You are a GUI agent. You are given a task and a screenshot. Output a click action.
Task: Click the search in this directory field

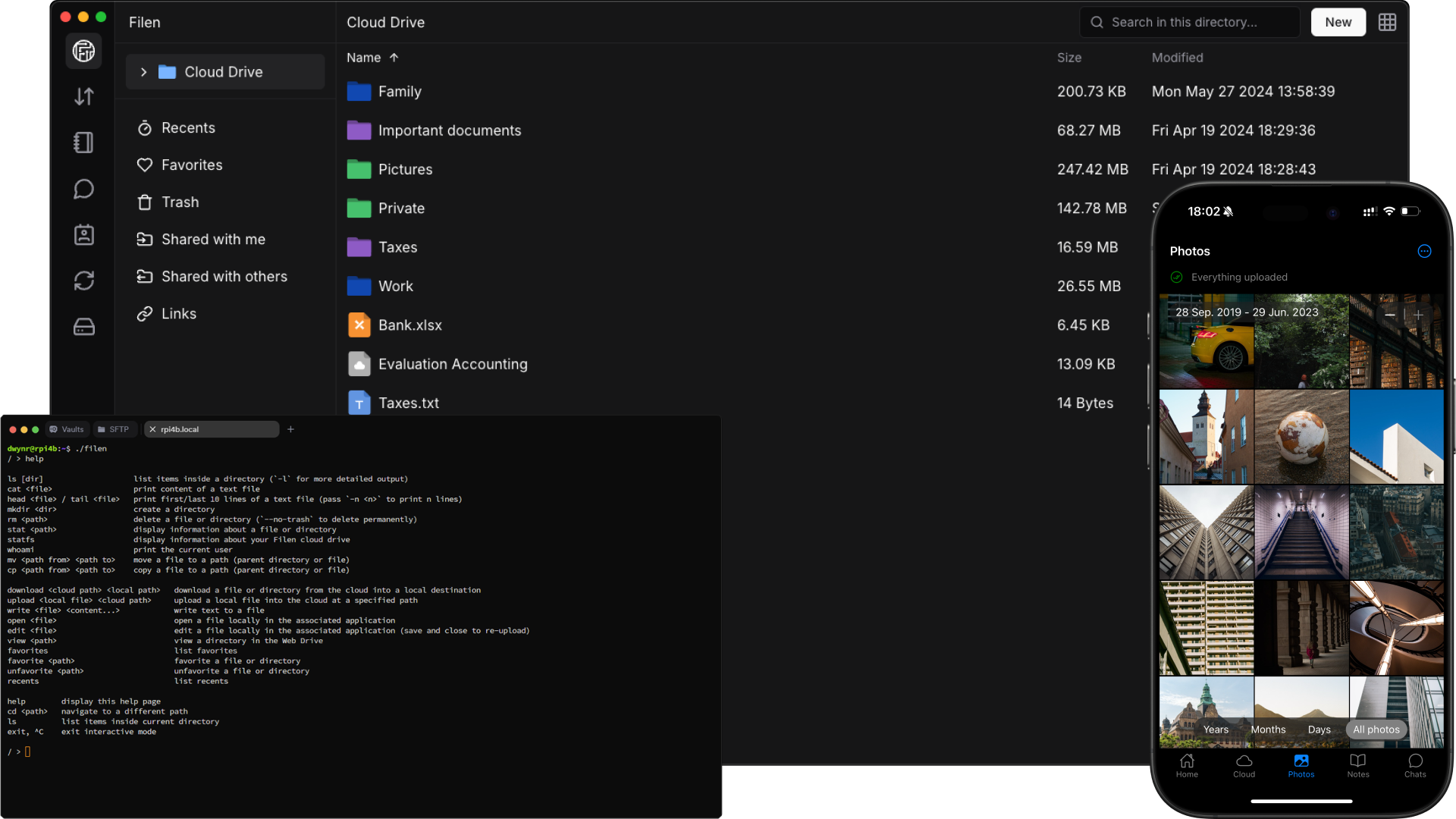[1191, 22]
